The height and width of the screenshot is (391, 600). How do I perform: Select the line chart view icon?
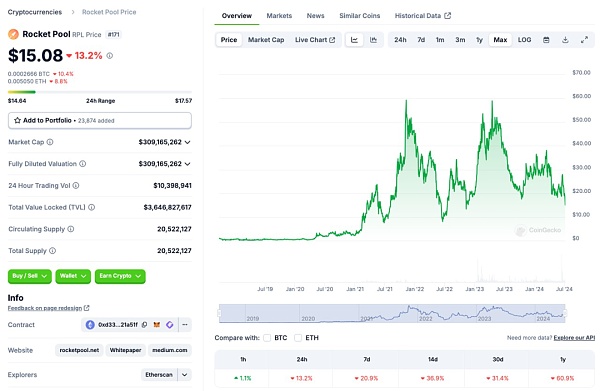[354, 40]
